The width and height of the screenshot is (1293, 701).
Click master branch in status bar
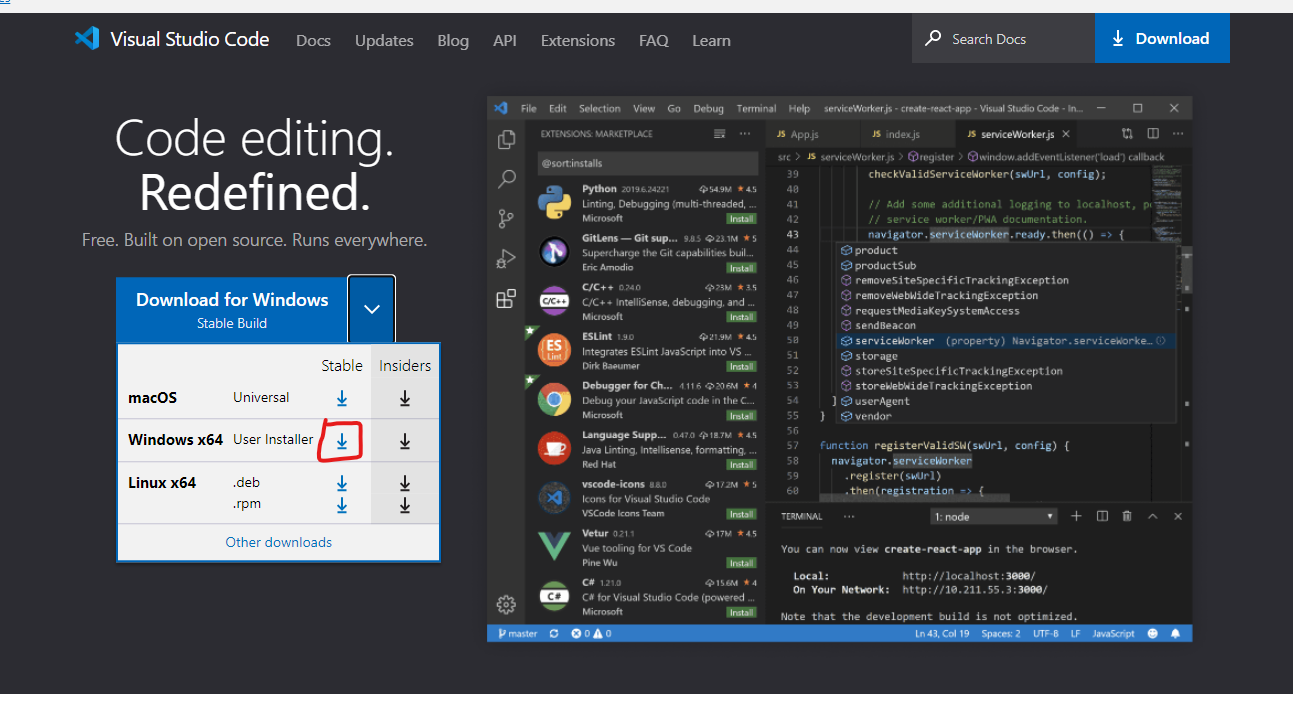coord(516,634)
